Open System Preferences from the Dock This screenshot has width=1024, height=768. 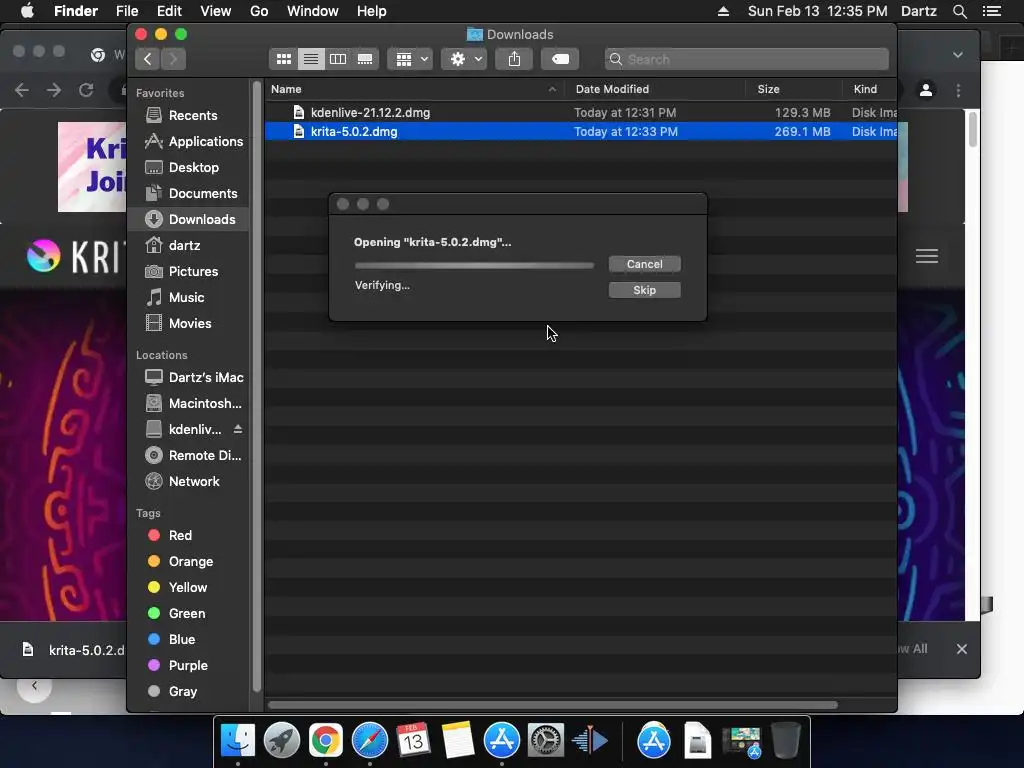[x=545, y=741]
